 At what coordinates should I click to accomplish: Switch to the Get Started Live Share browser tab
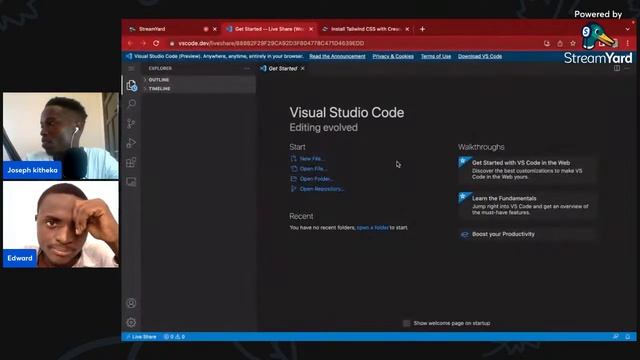269,29
